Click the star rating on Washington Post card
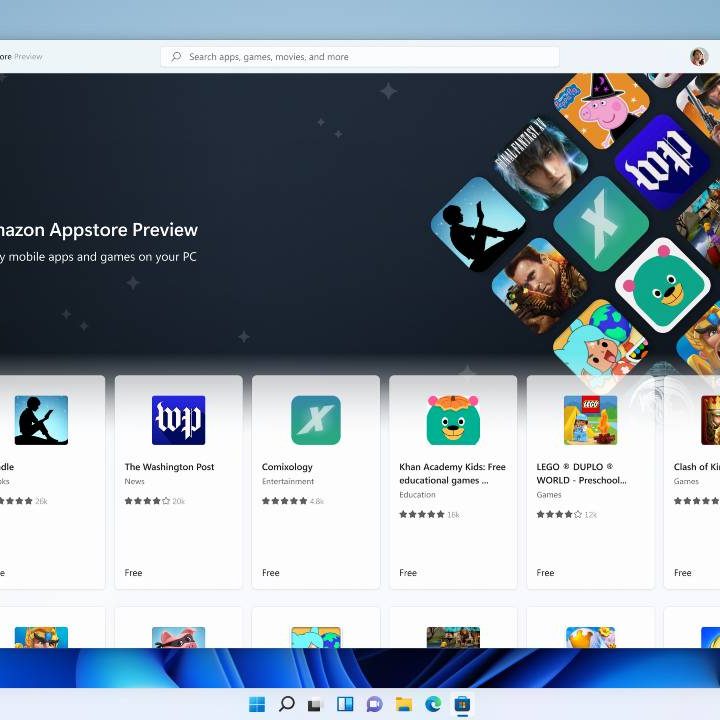Screen dimensions: 720x720 point(147,501)
